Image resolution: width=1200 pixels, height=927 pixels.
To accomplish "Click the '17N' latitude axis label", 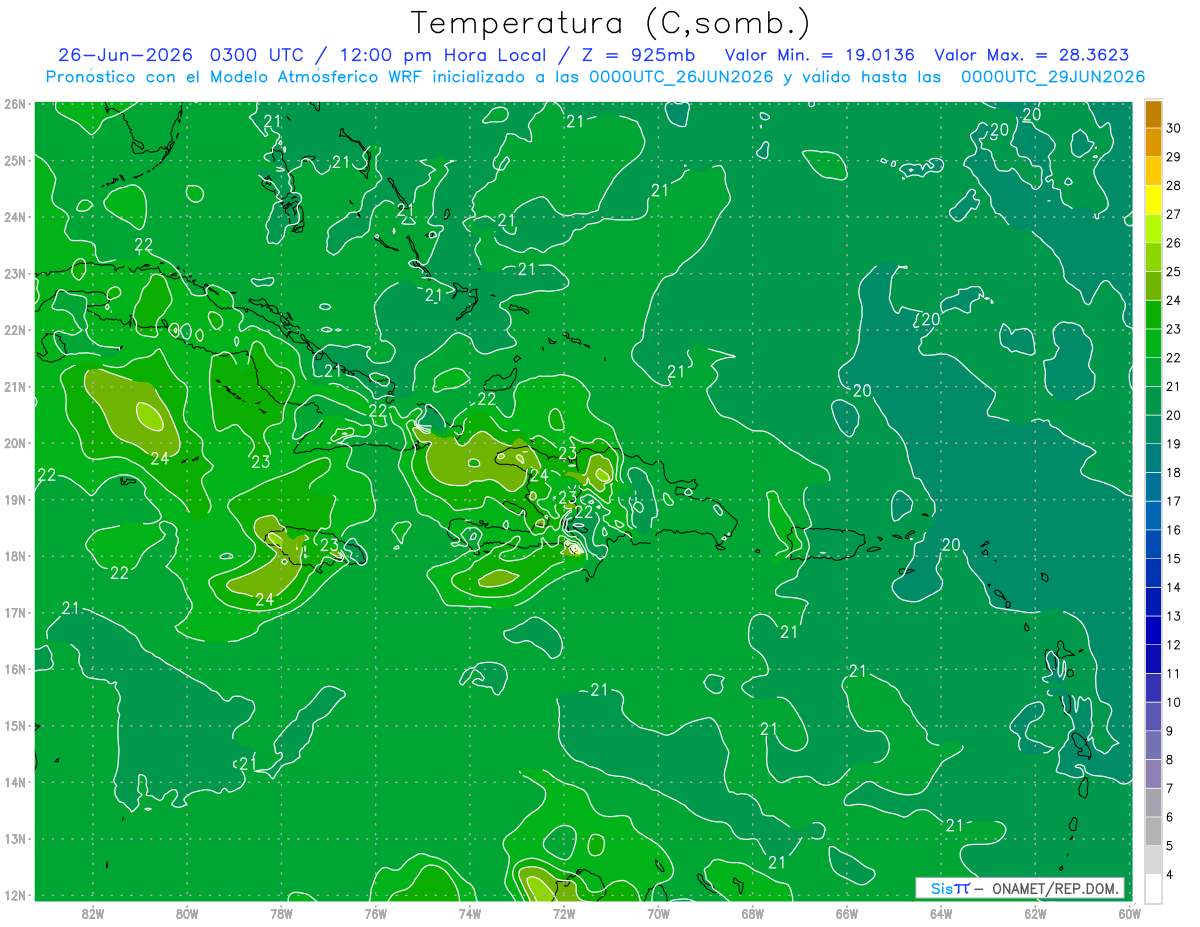I will tap(15, 612).
